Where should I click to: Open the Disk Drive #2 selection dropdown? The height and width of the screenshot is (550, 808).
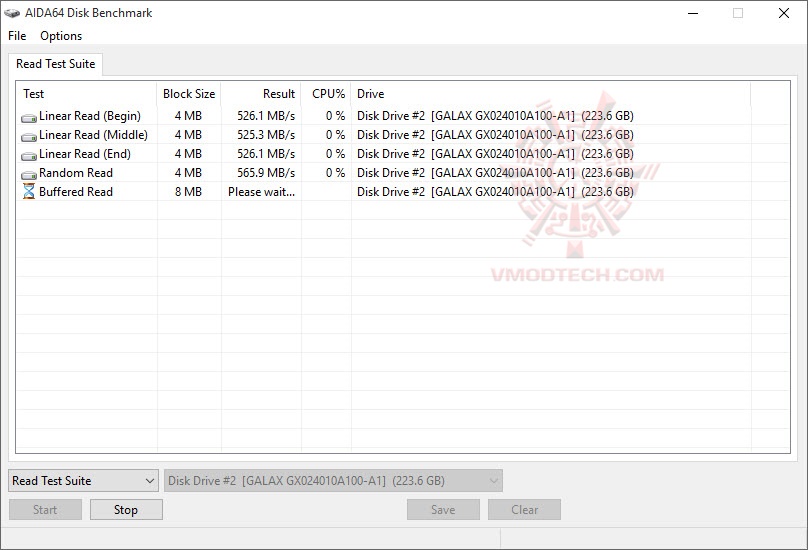(x=333, y=480)
